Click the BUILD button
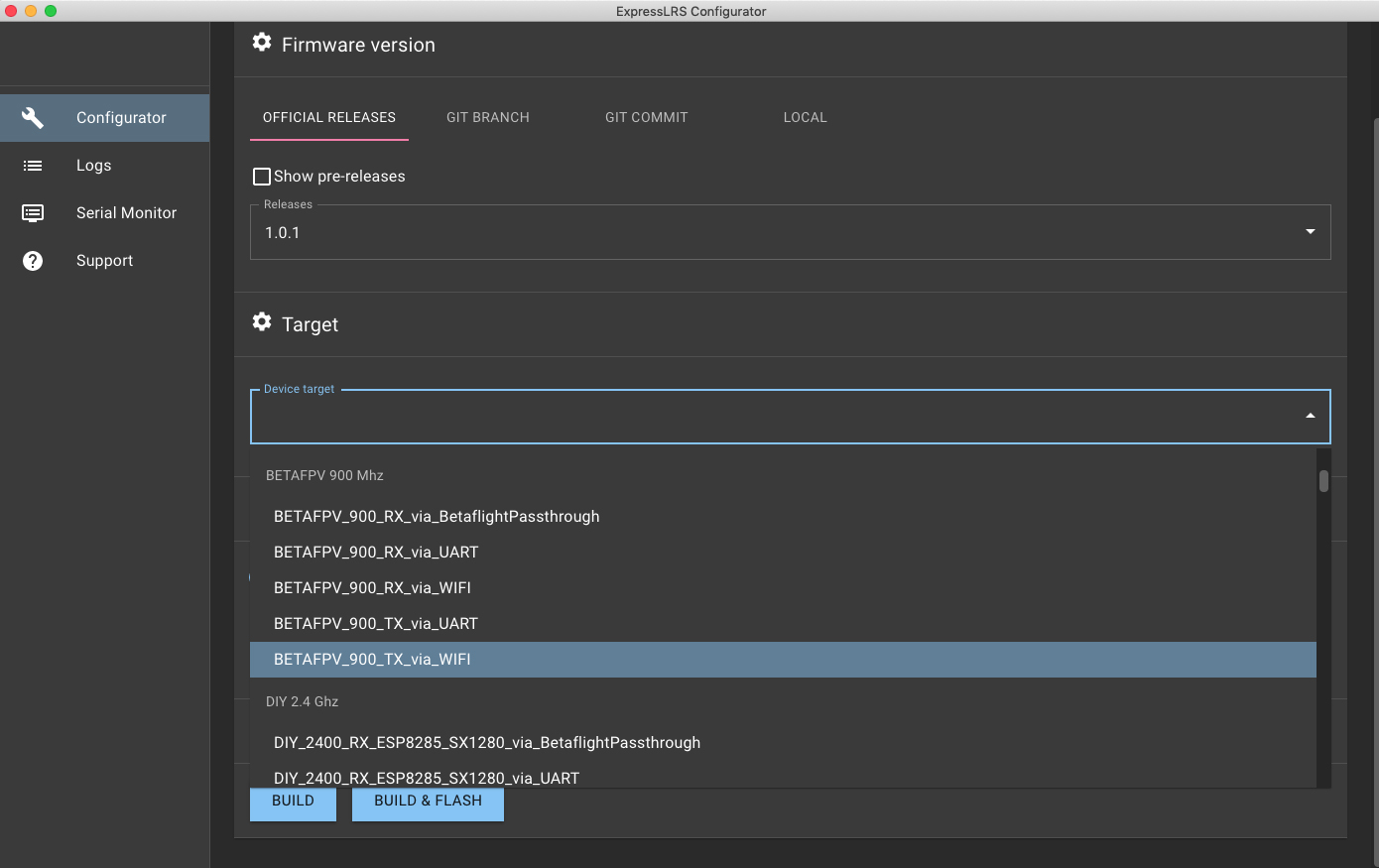Screen dimensions: 1379x868 click(293, 805)
